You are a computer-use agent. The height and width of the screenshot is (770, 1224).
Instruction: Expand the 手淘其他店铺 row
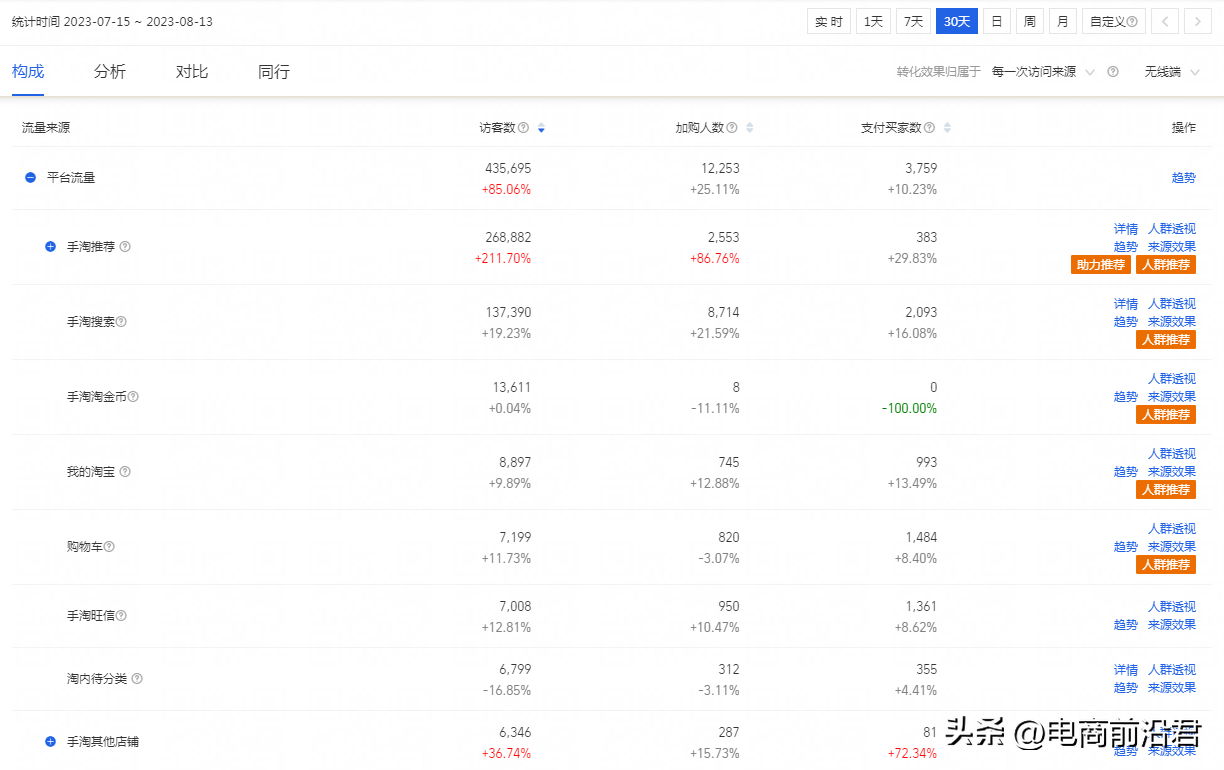click(51, 741)
